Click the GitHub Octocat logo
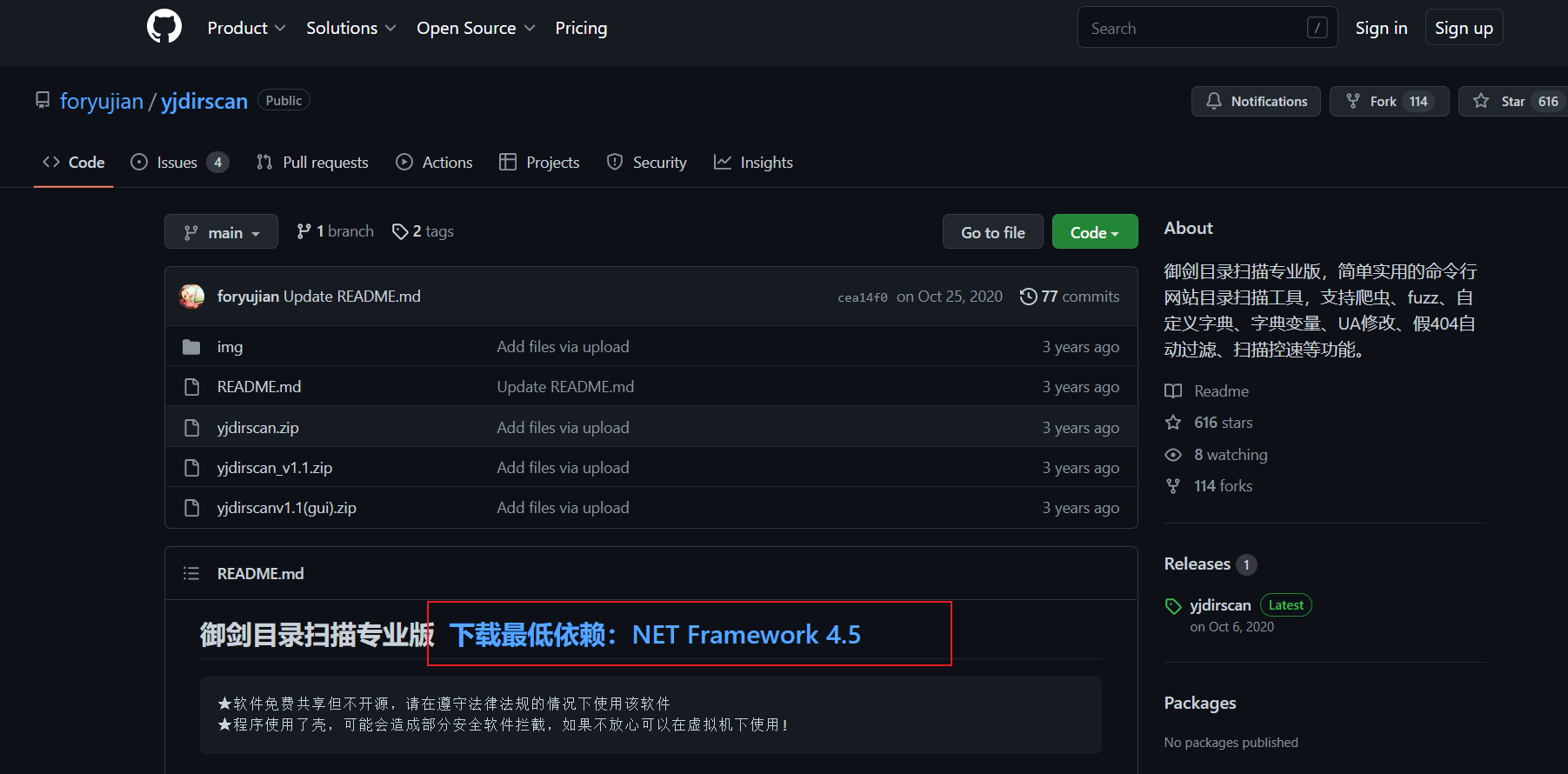This screenshot has width=1568, height=774. pyautogui.click(x=164, y=27)
